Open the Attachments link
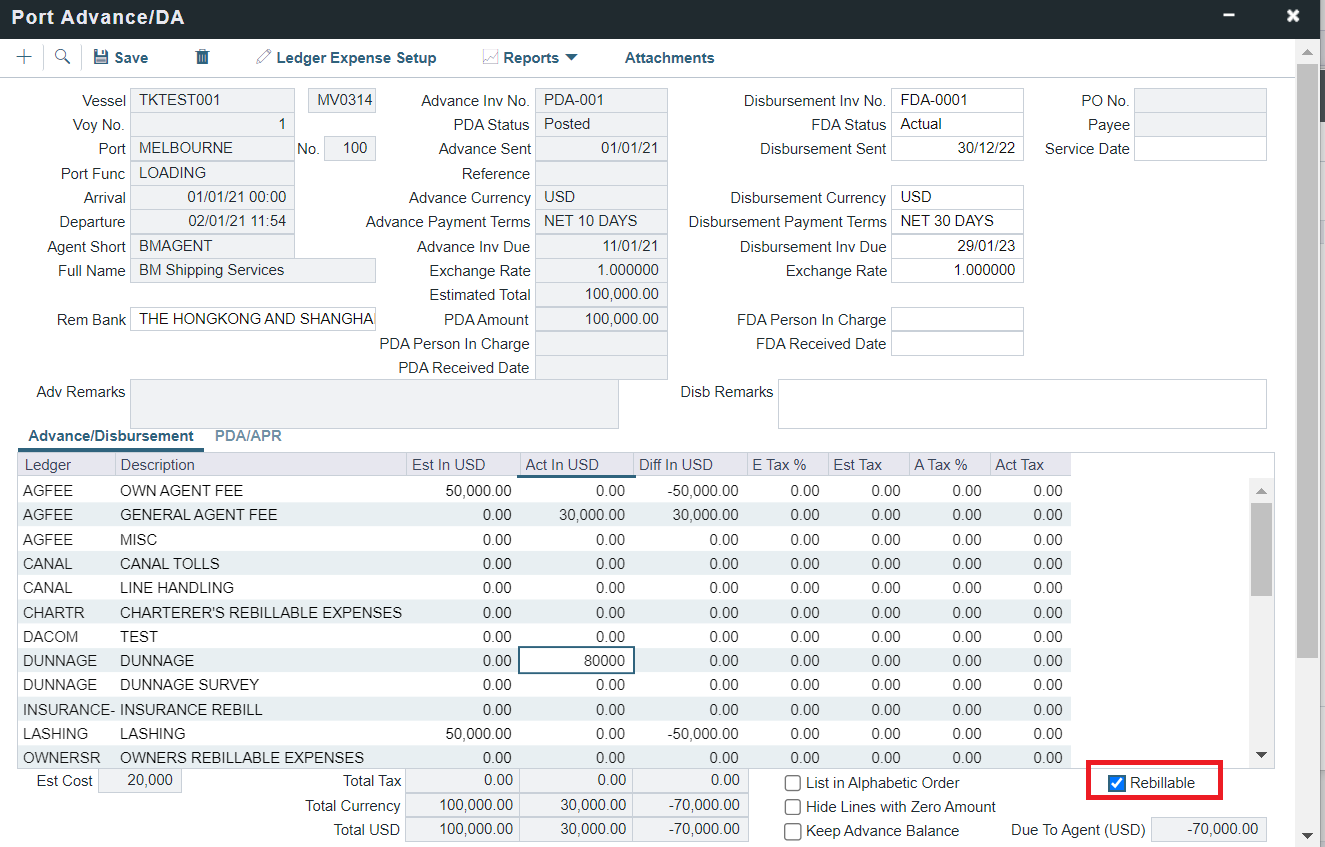The height and width of the screenshot is (847, 1325). point(669,58)
